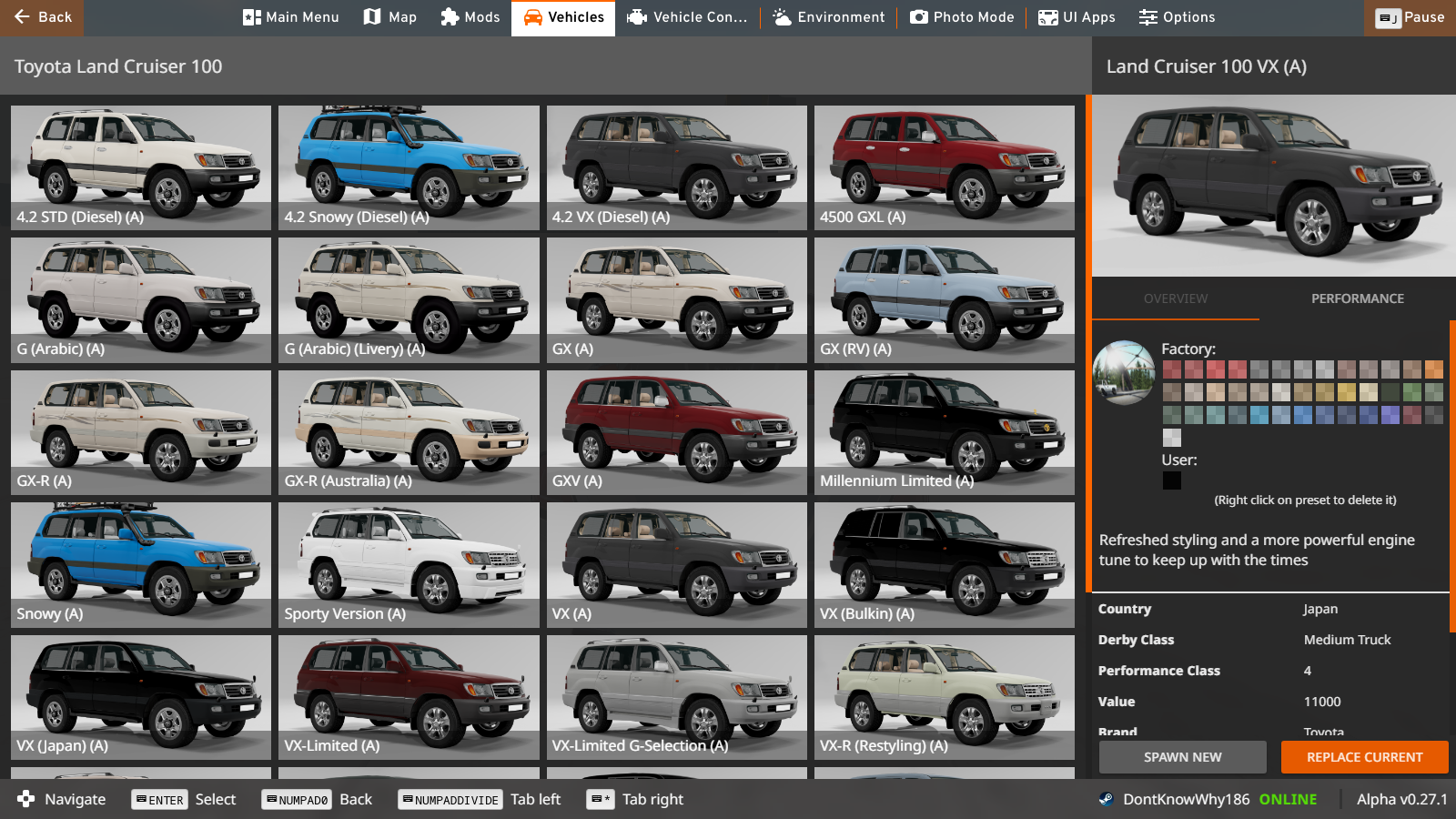Enter Photo Mode via camera icon
The image size is (1456, 819).
[x=962, y=17]
